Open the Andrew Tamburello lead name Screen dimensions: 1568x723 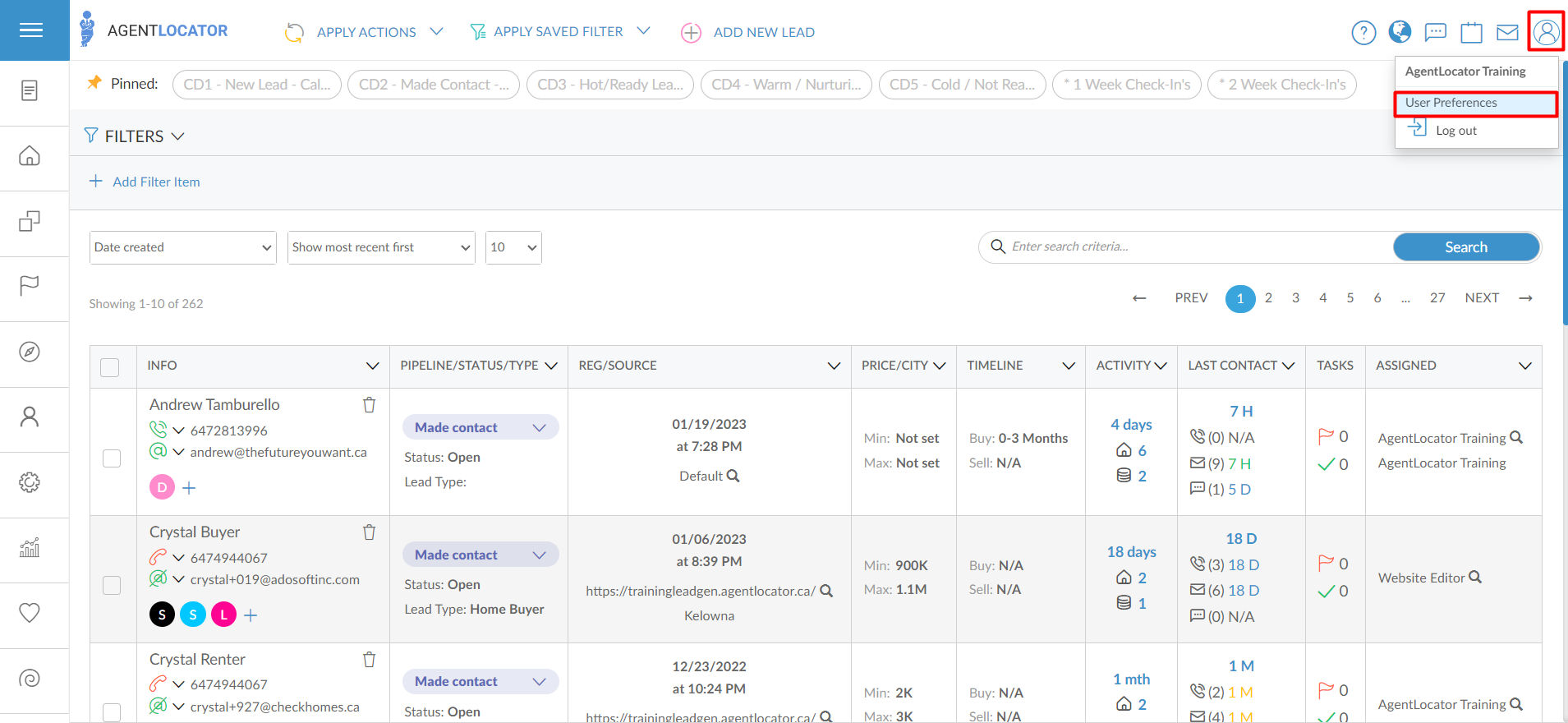[214, 405]
